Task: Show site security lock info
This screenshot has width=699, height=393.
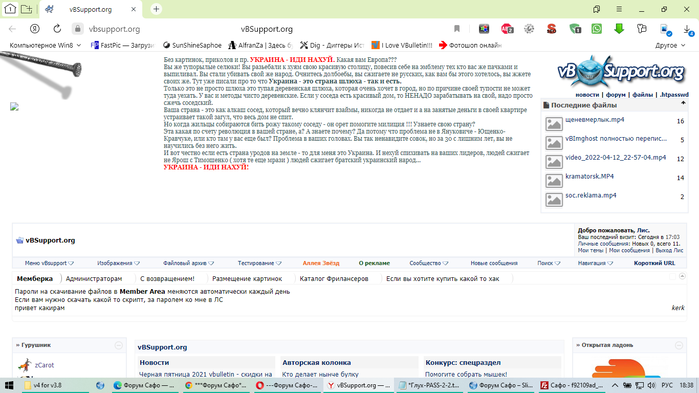Action: [x=78, y=29]
